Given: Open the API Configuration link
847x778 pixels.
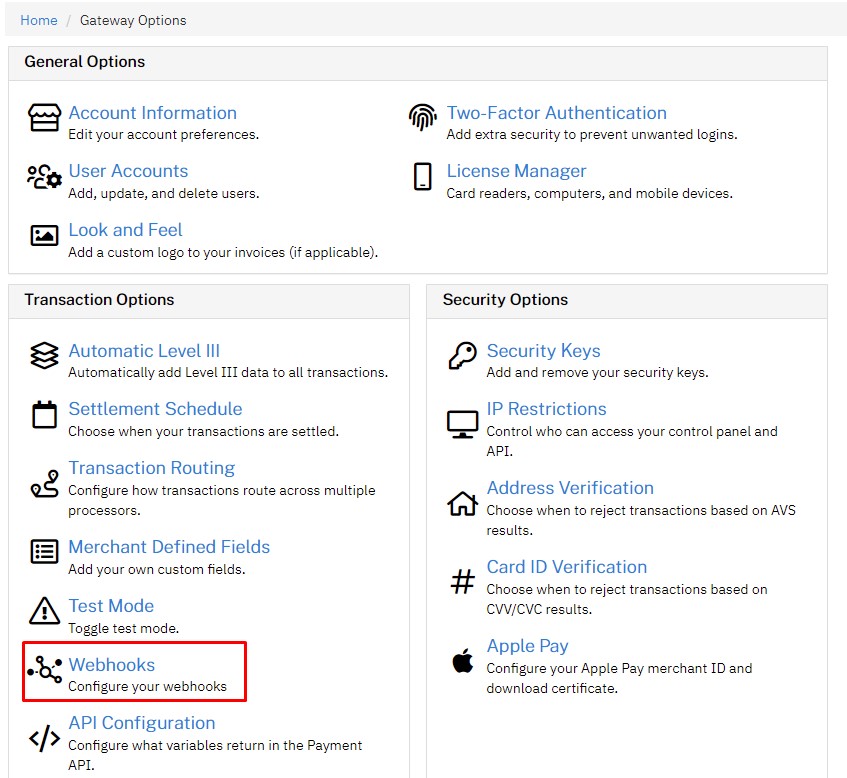Looking at the screenshot, I should coord(141,723).
